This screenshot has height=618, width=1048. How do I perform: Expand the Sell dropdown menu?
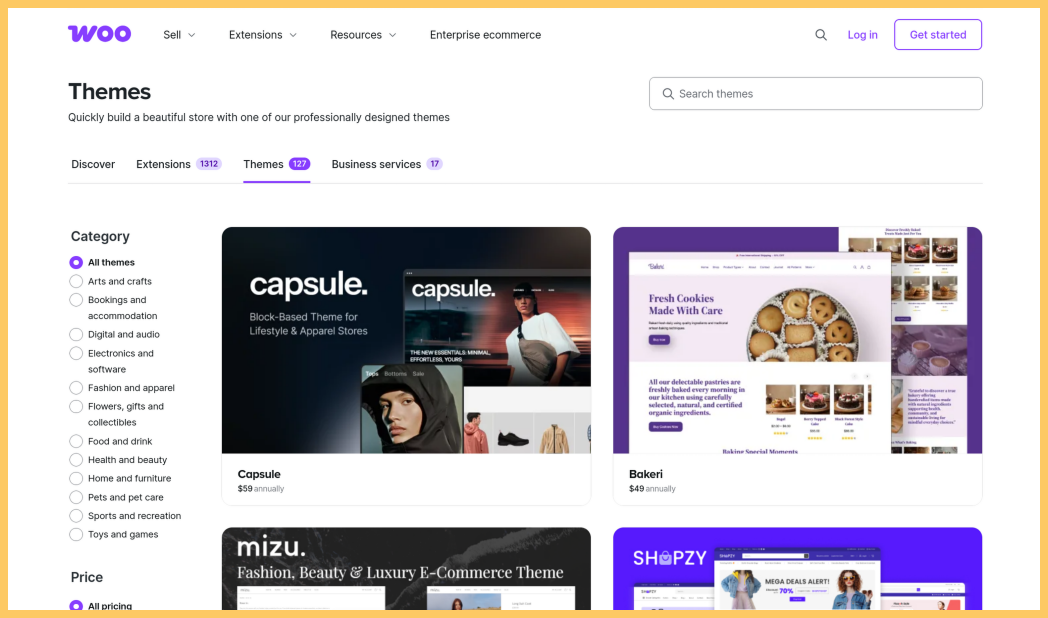(x=179, y=35)
